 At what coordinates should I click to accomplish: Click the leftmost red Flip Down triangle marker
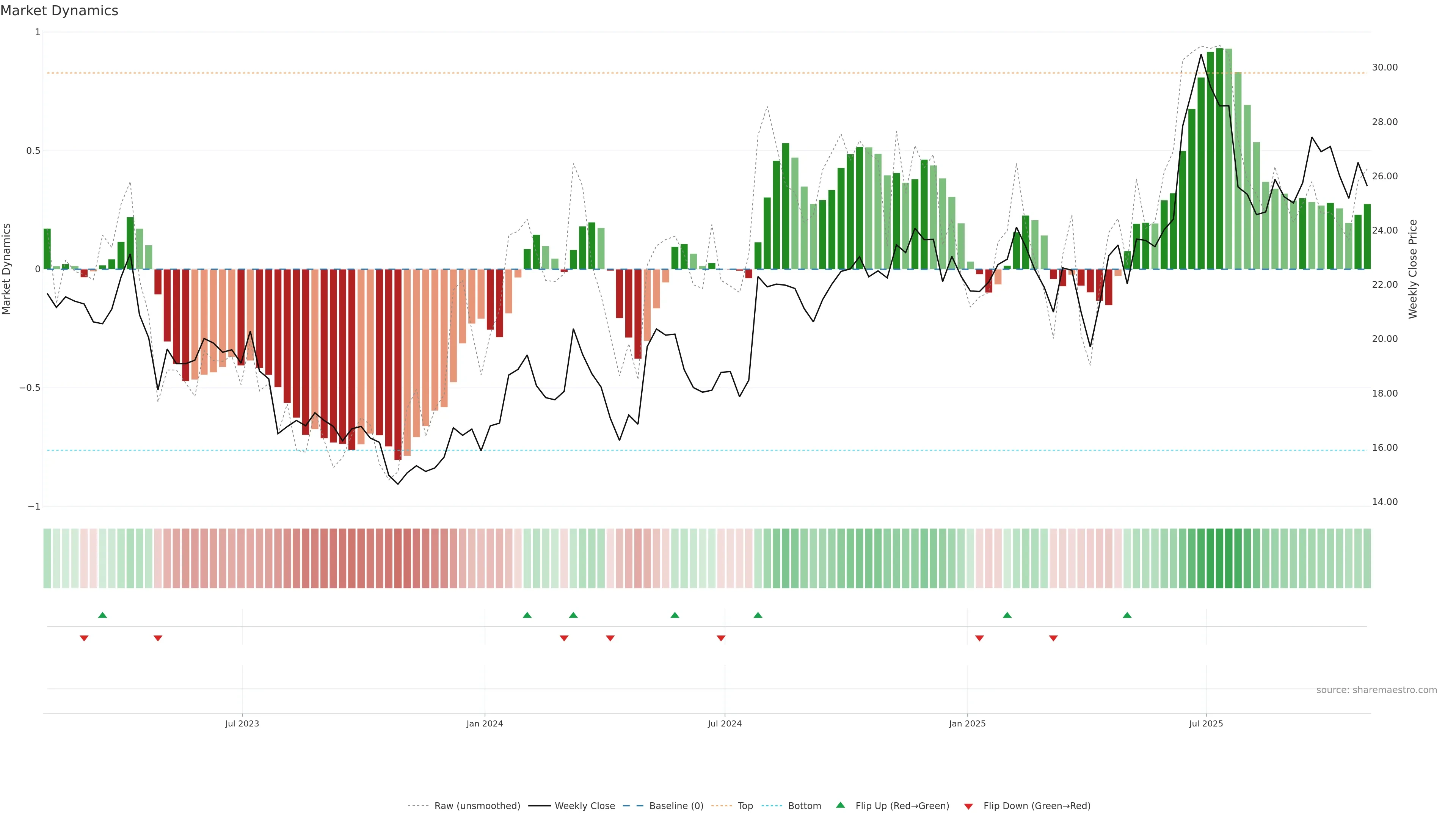tap(84, 638)
